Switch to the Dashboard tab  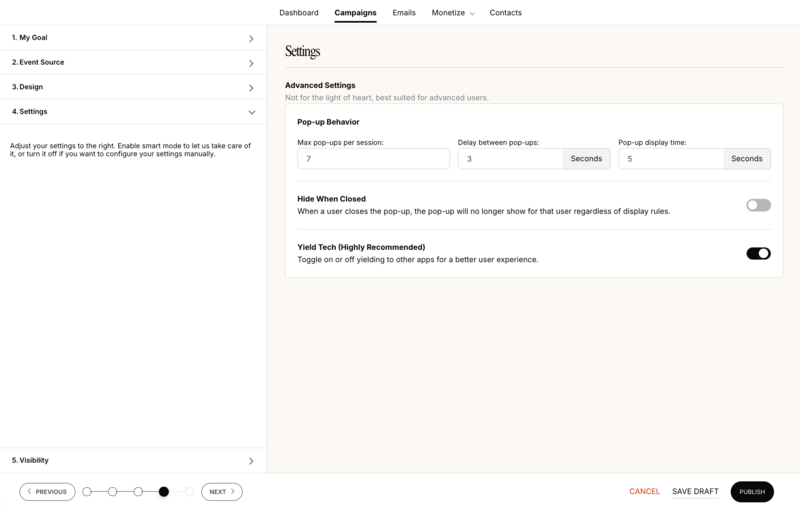298,13
